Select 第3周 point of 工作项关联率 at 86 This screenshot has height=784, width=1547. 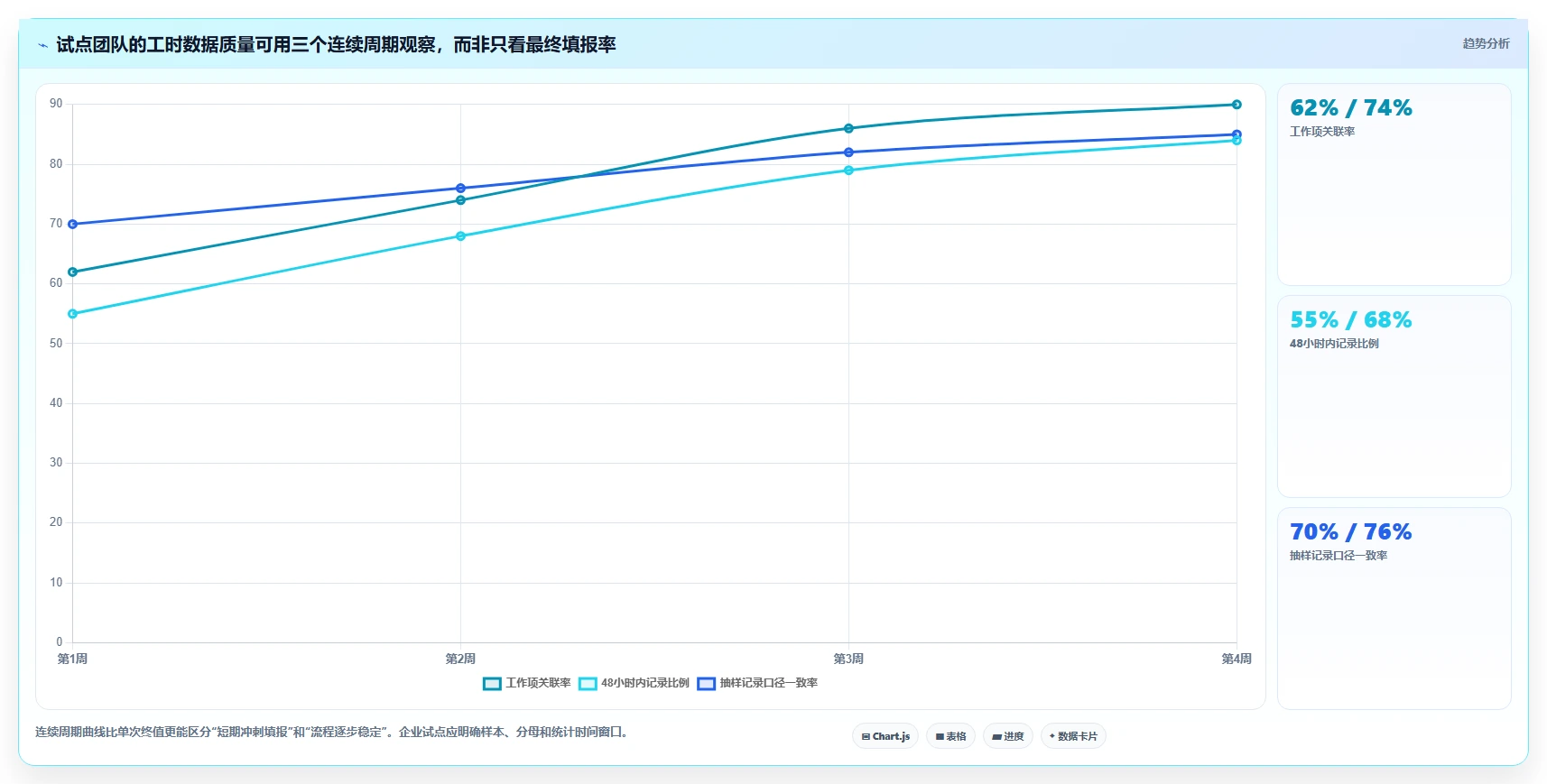(848, 128)
